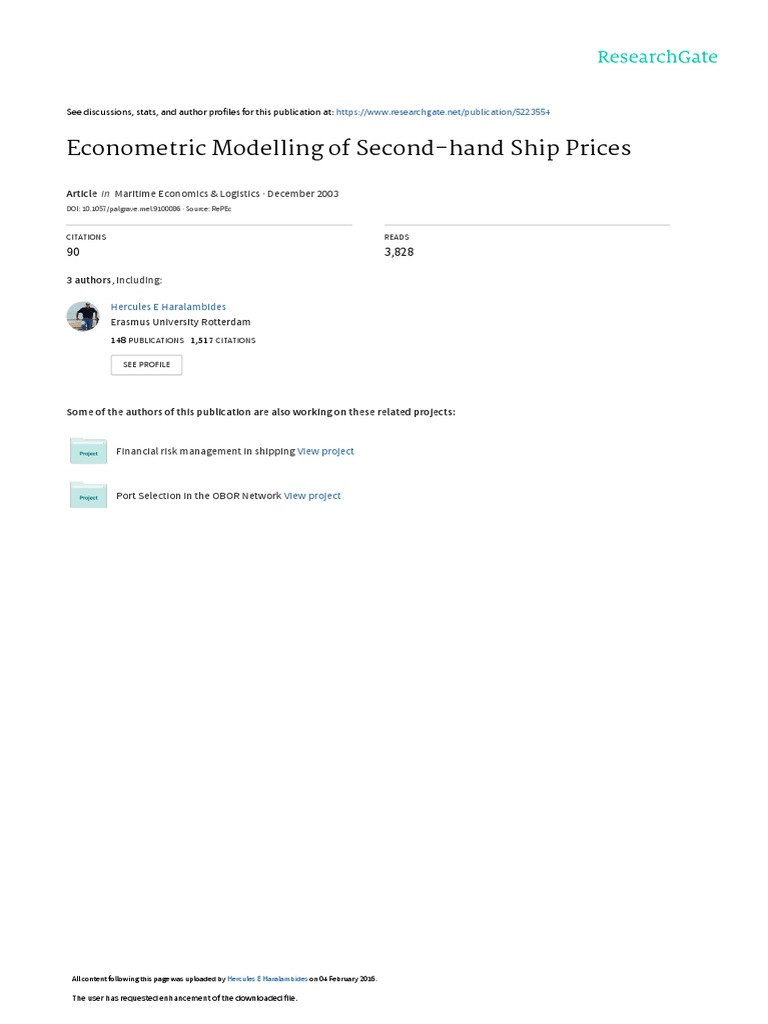This screenshot has height=1024, width=768.
Task: Click the Financial risk management in shipping title
Action: click(205, 451)
